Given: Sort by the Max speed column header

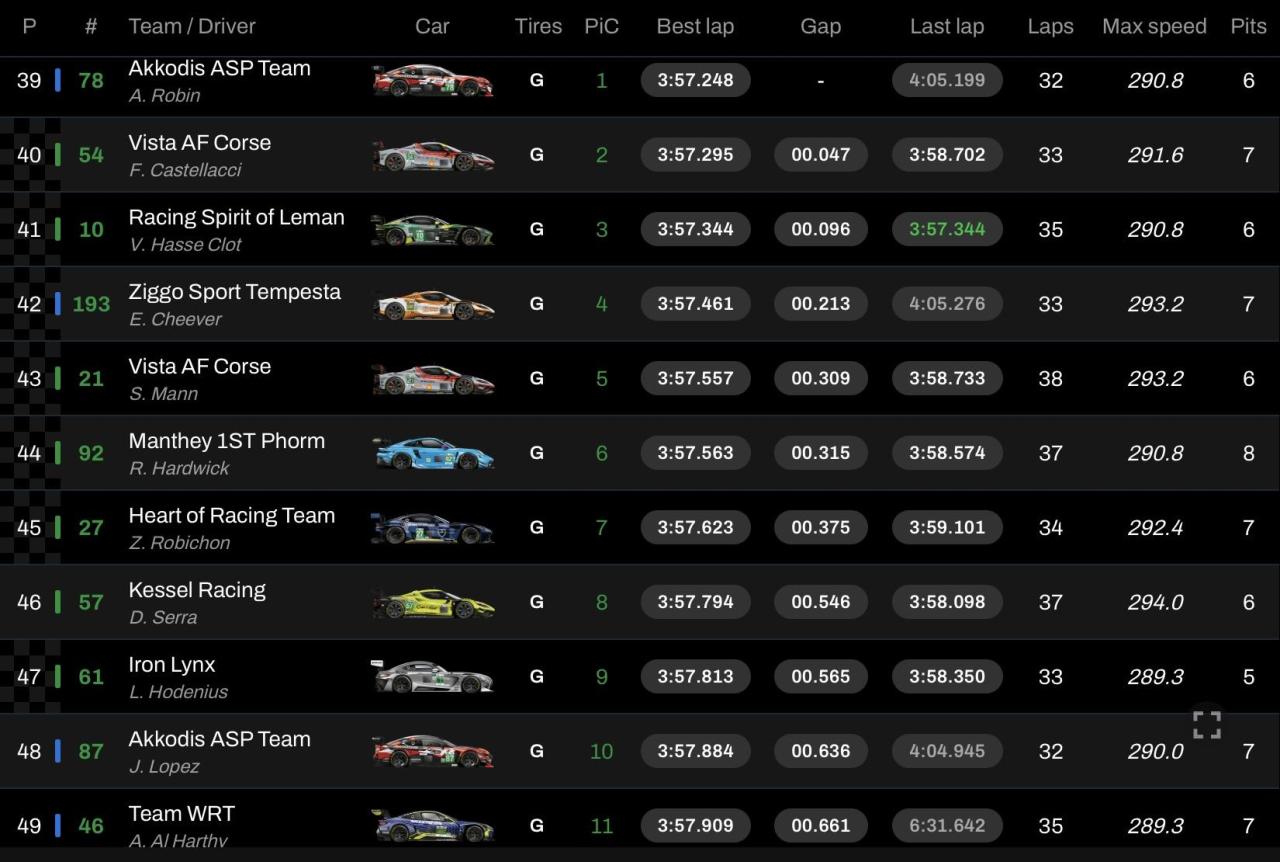Looking at the screenshot, I should click(x=1154, y=27).
